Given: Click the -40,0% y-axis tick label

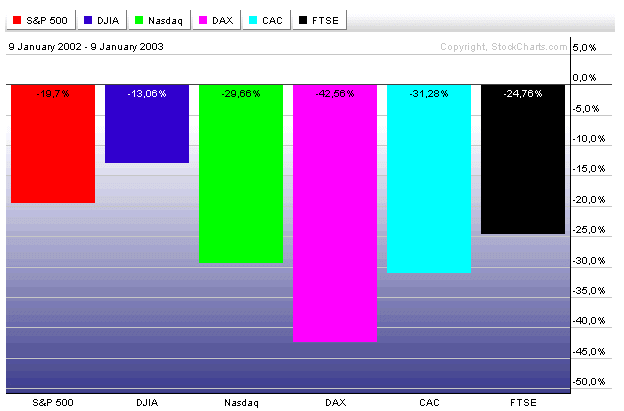Looking at the screenshot, I should click(x=589, y=321).
